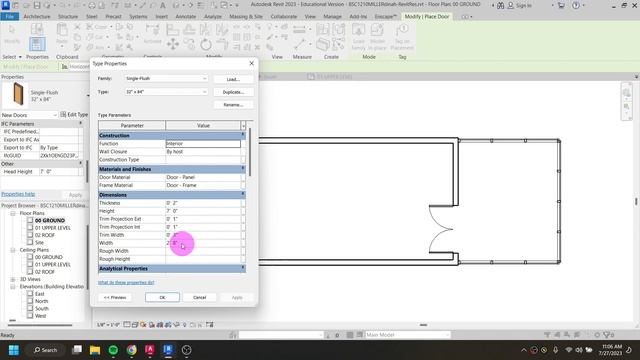Click the Type Parameters vertical scrollbar
This screenshot has height=360, width=640.
(x=249, y=153)
